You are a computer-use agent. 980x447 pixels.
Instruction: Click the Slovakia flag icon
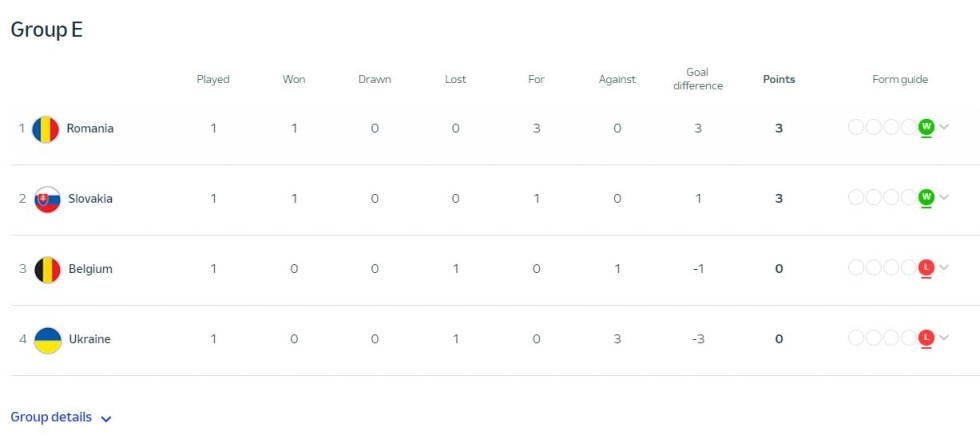[x=48, y=199]
